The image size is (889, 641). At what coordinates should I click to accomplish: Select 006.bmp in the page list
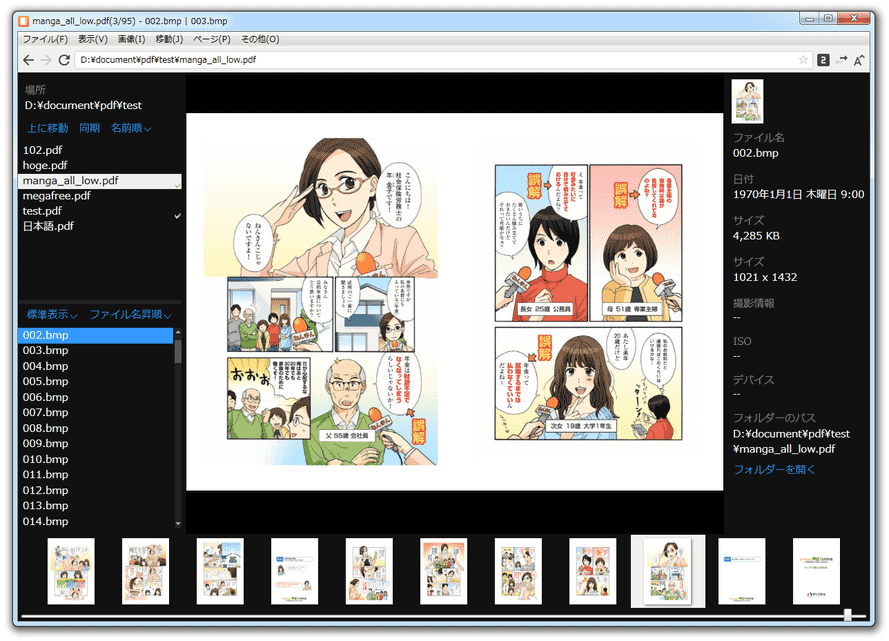point(96,398)
